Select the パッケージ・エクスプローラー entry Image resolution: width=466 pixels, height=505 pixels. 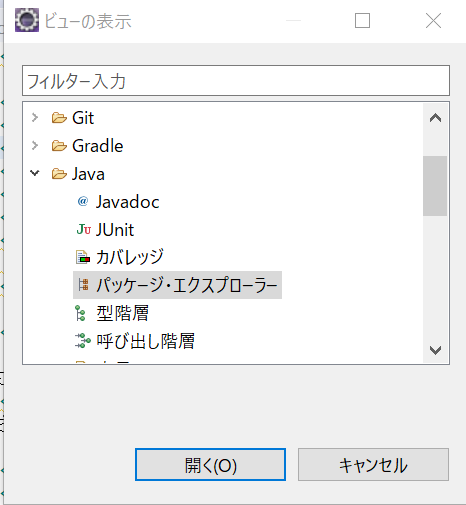(x=177, y=285)
